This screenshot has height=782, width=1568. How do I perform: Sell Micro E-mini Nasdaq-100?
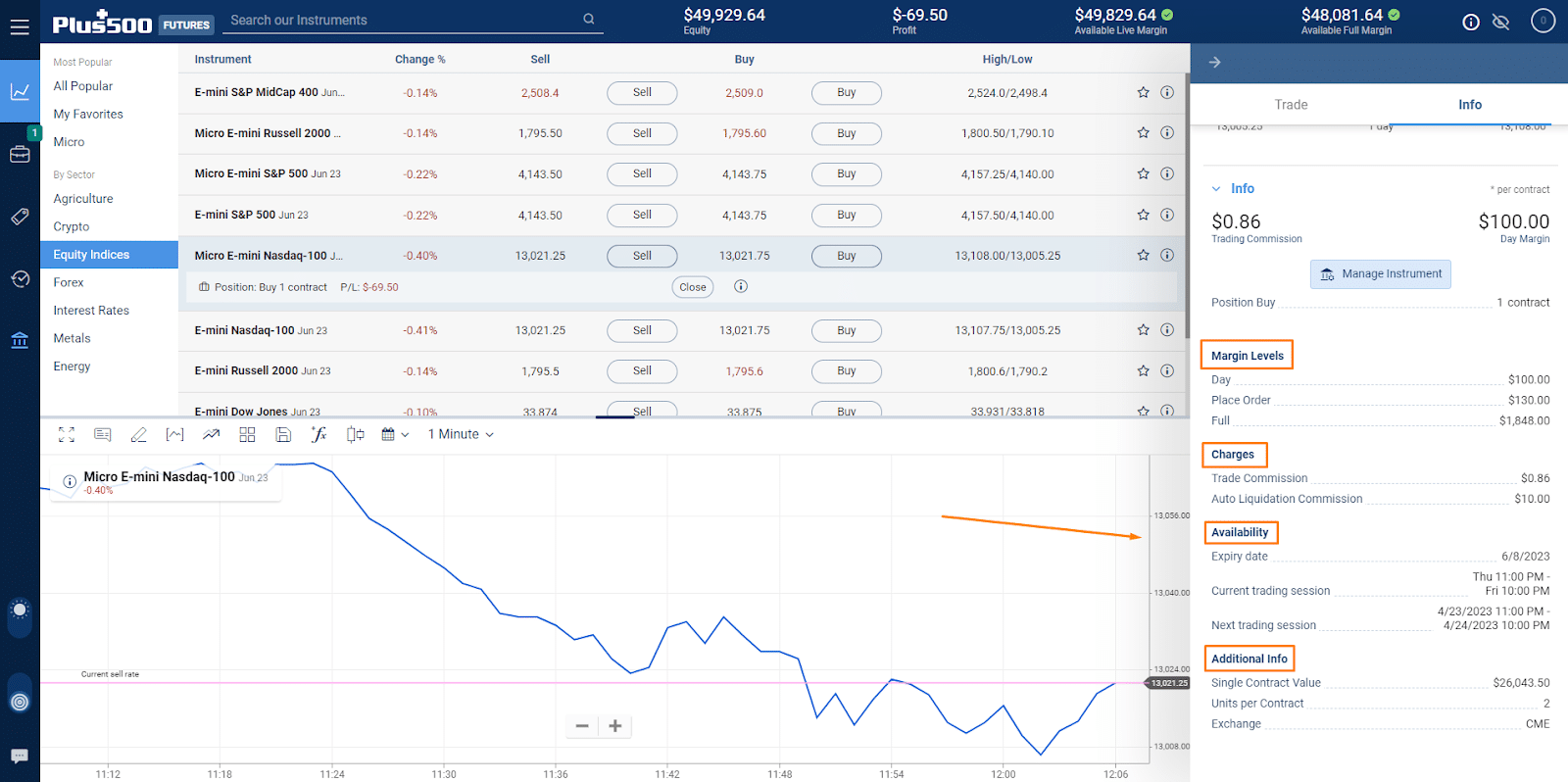642,256
